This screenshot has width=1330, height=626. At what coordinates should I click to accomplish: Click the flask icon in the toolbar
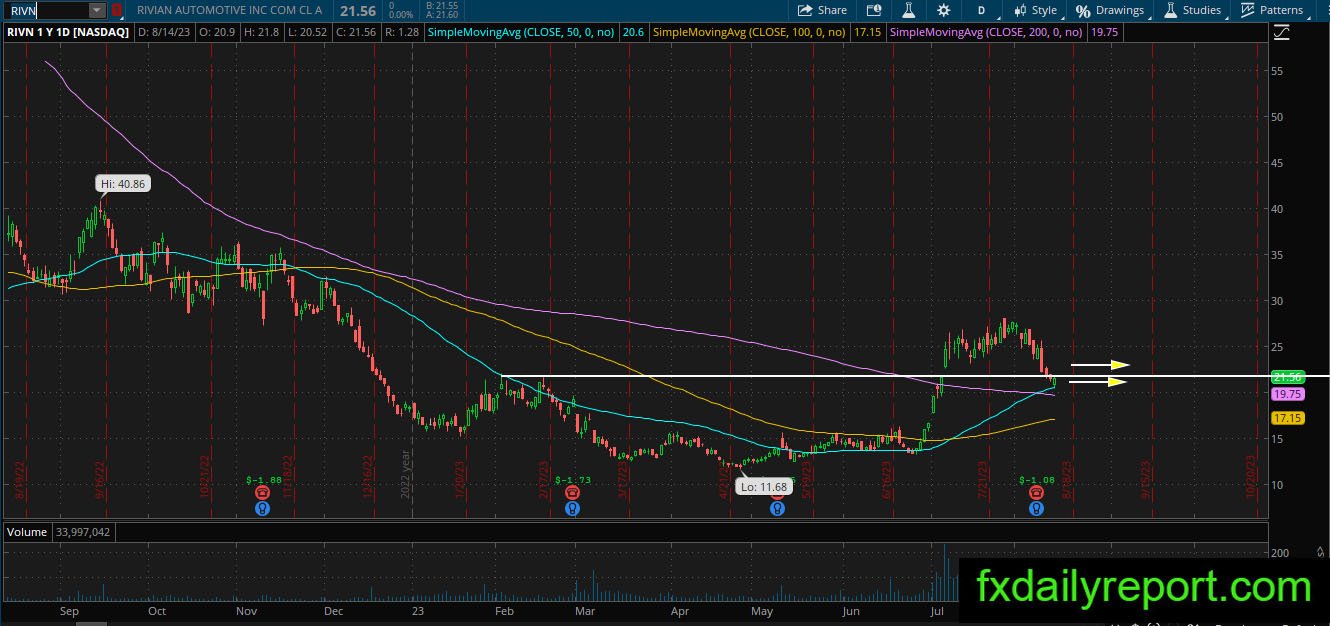(909, 10)
